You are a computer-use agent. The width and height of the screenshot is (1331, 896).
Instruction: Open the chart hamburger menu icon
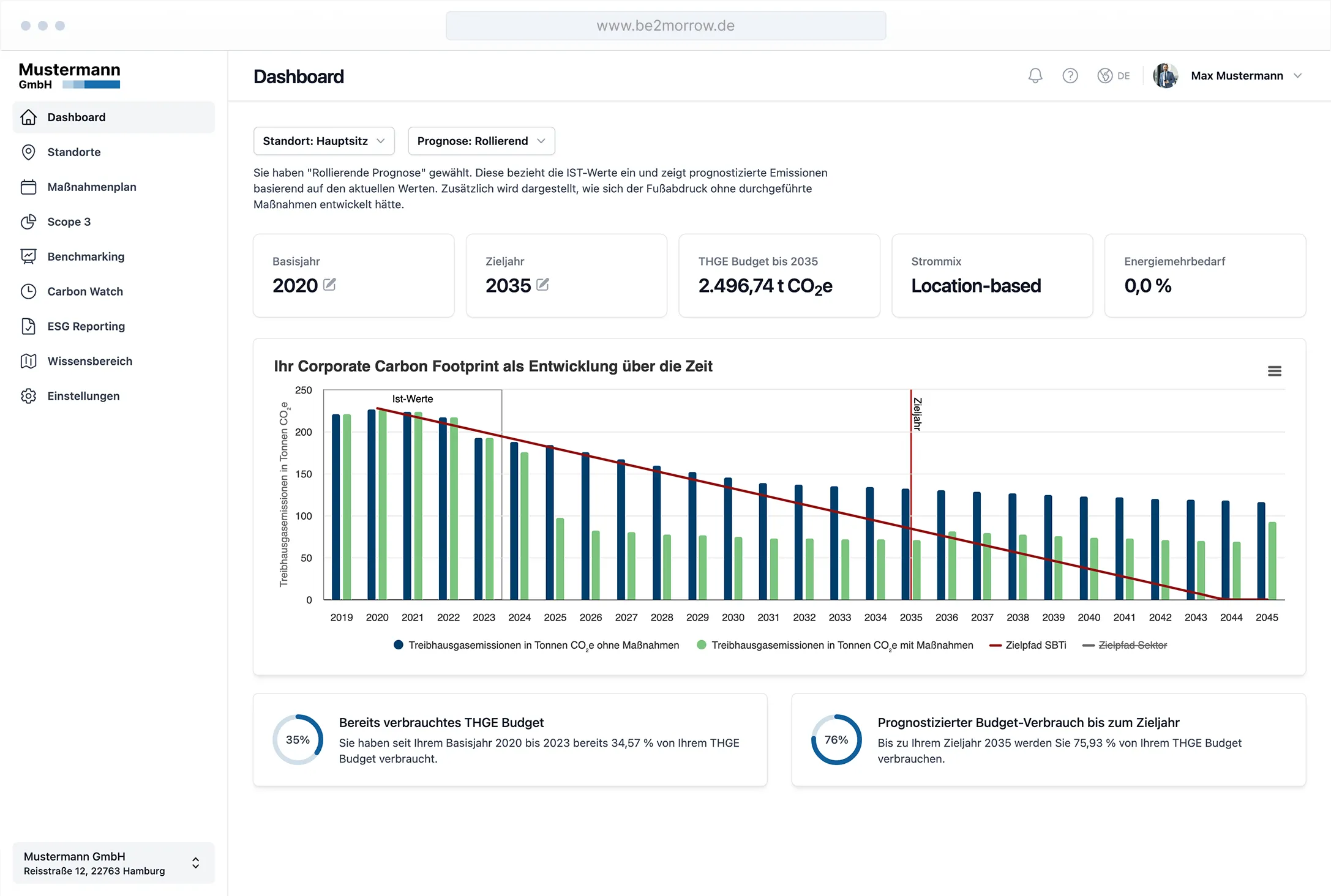(1274, 371)
